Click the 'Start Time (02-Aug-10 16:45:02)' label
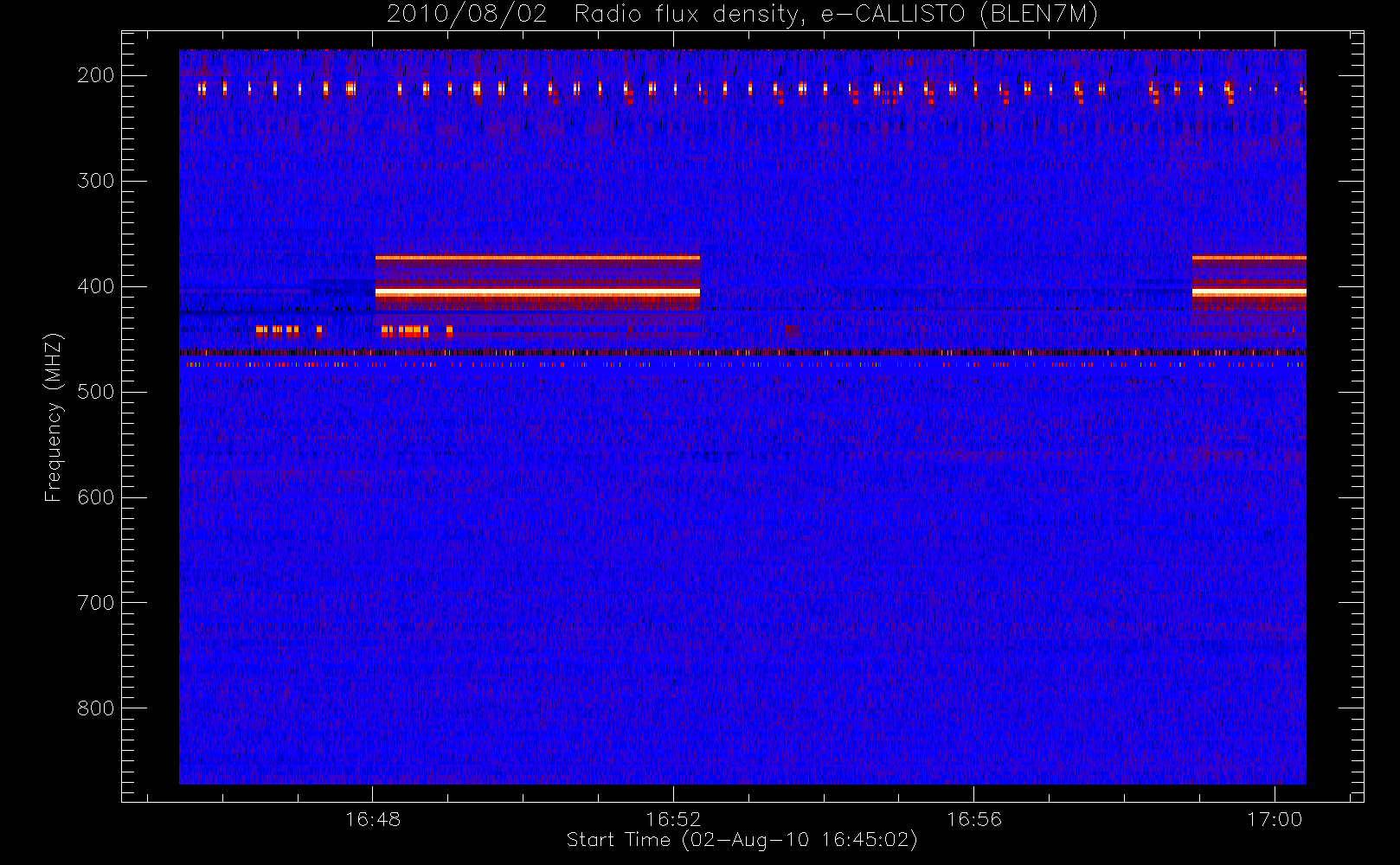 (742, 840)
